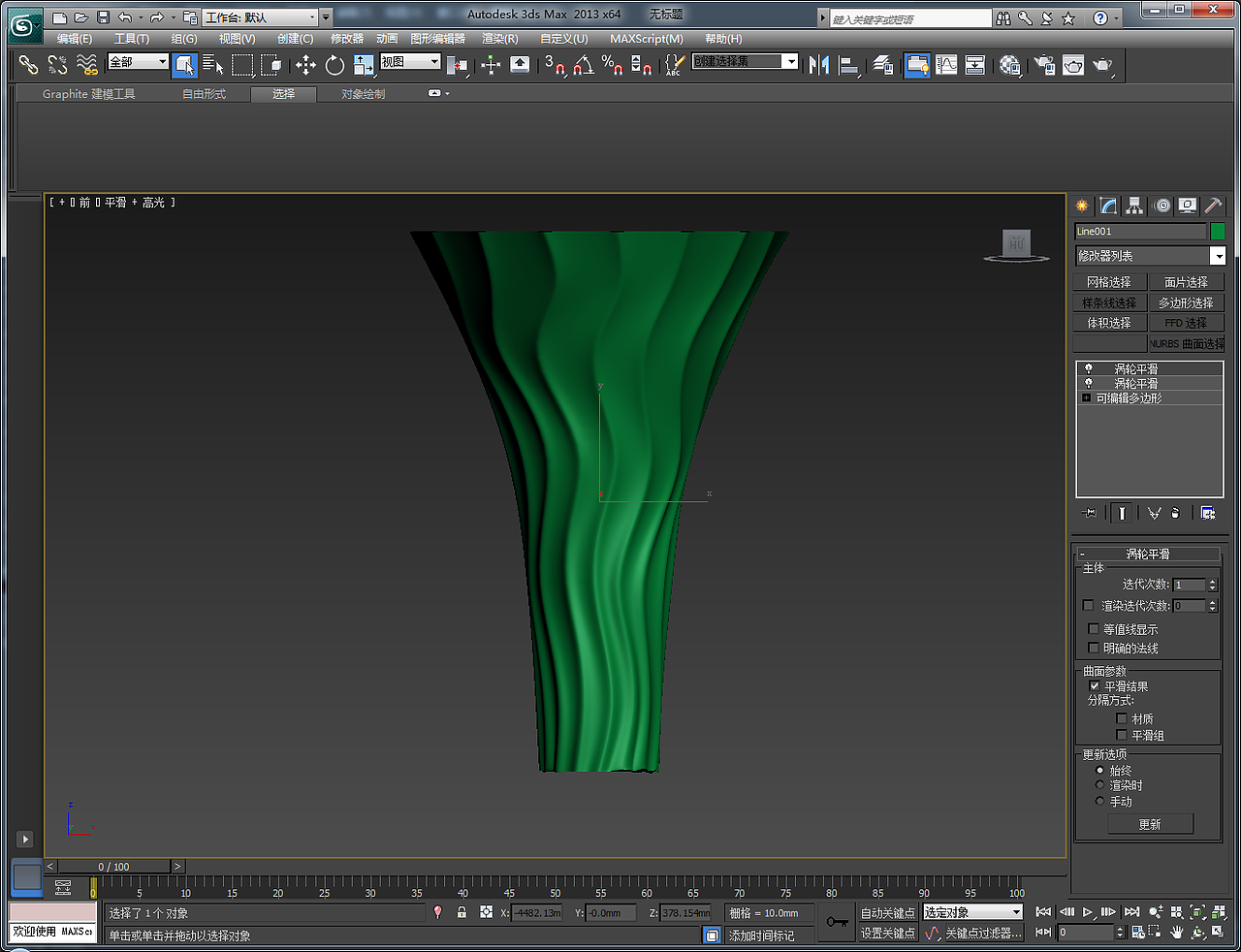Screen dimensions: 1241x952
Task: Click 多边形选择 modifier button
Action: [1187, 302]
